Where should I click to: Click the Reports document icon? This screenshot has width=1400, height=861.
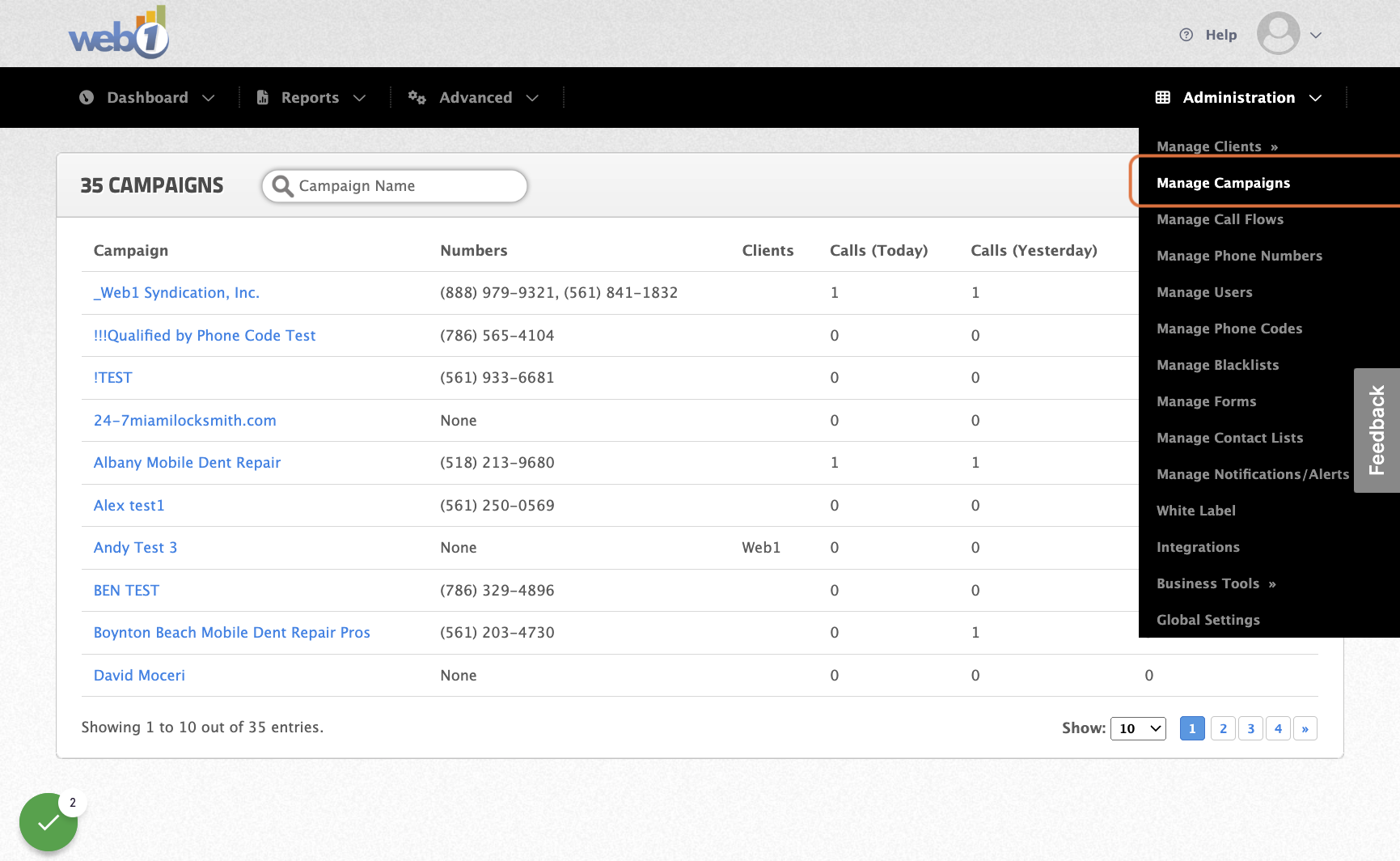pos(263,97)
